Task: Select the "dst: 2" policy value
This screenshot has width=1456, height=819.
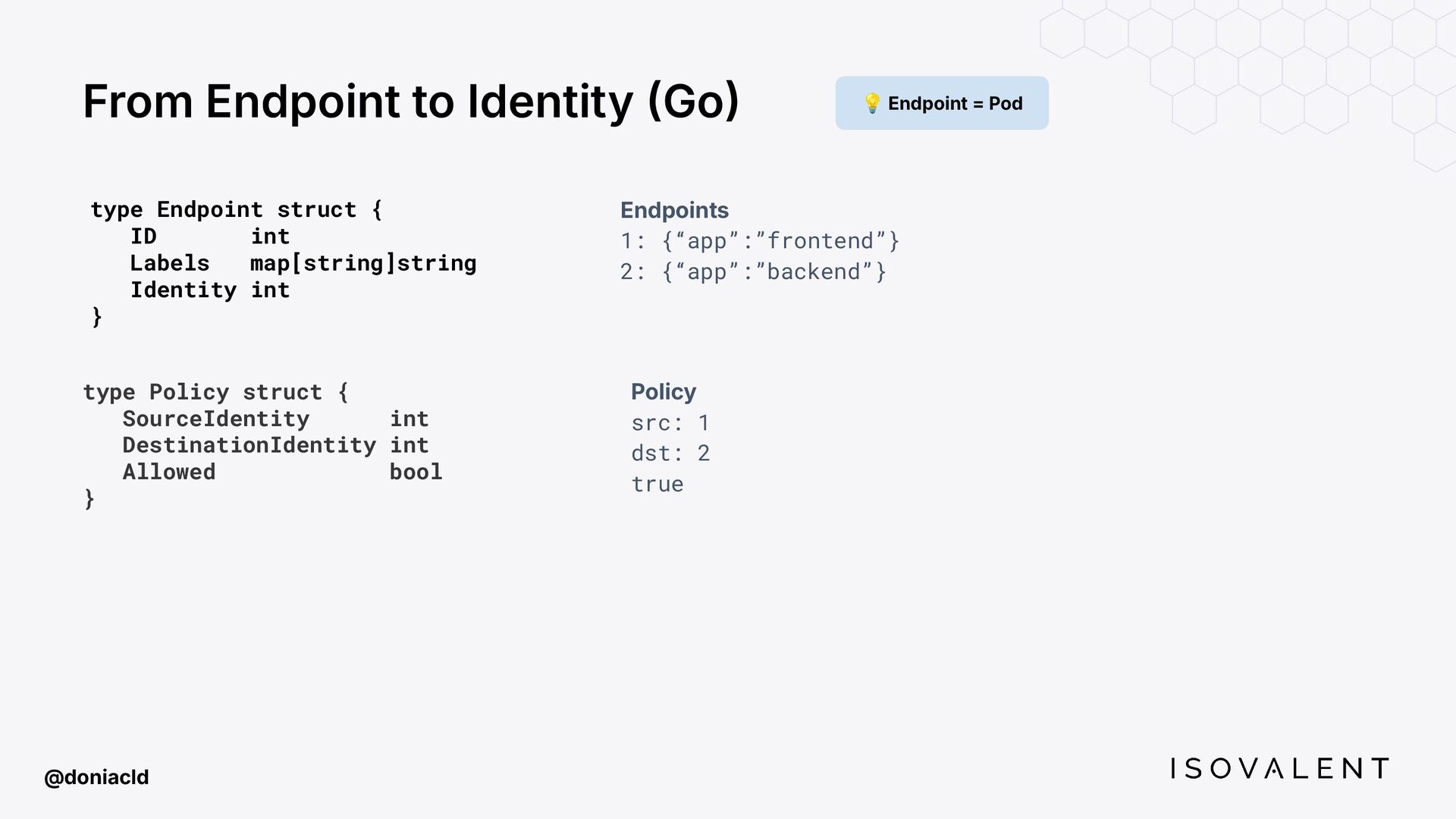Action: (670, 453)
